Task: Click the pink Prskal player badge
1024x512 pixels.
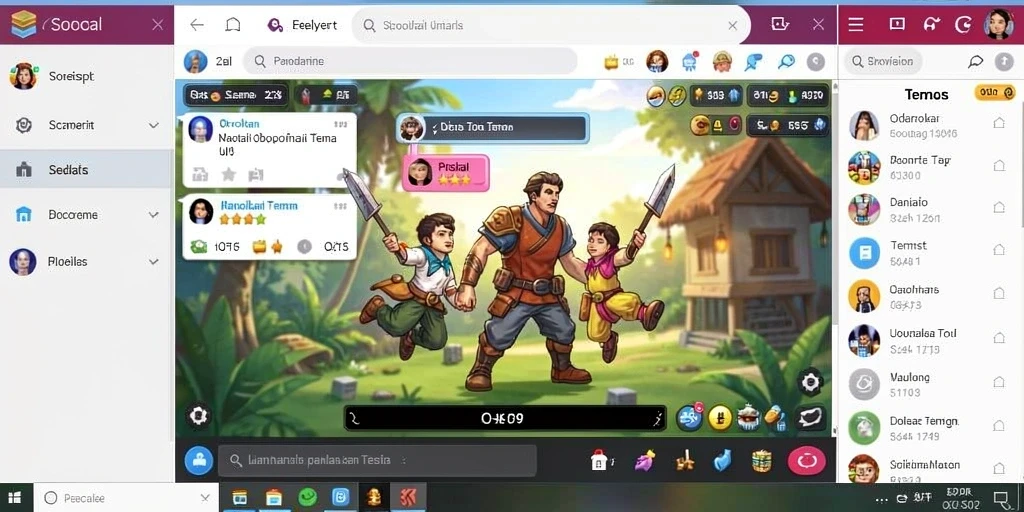Action: pos(446,172)
